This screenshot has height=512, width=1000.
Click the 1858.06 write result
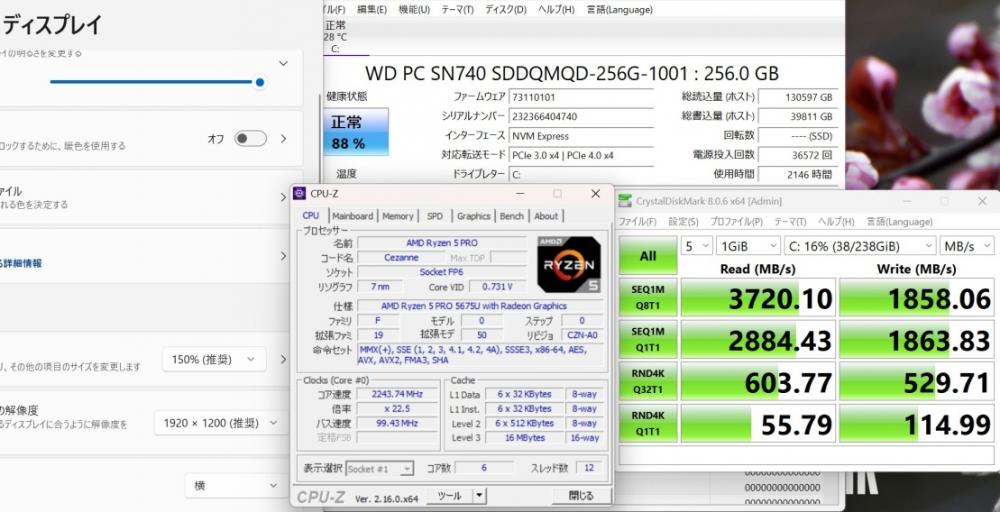(x=916, y=298)
